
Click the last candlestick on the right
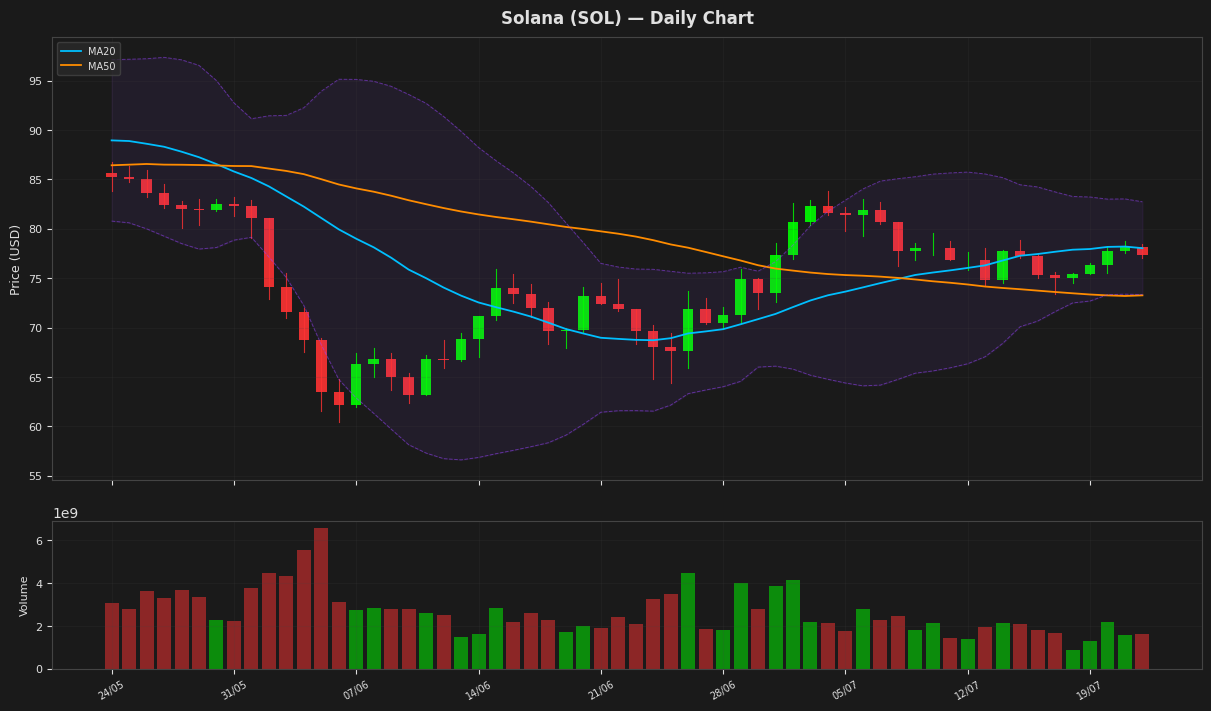(x=1142, y=251)
